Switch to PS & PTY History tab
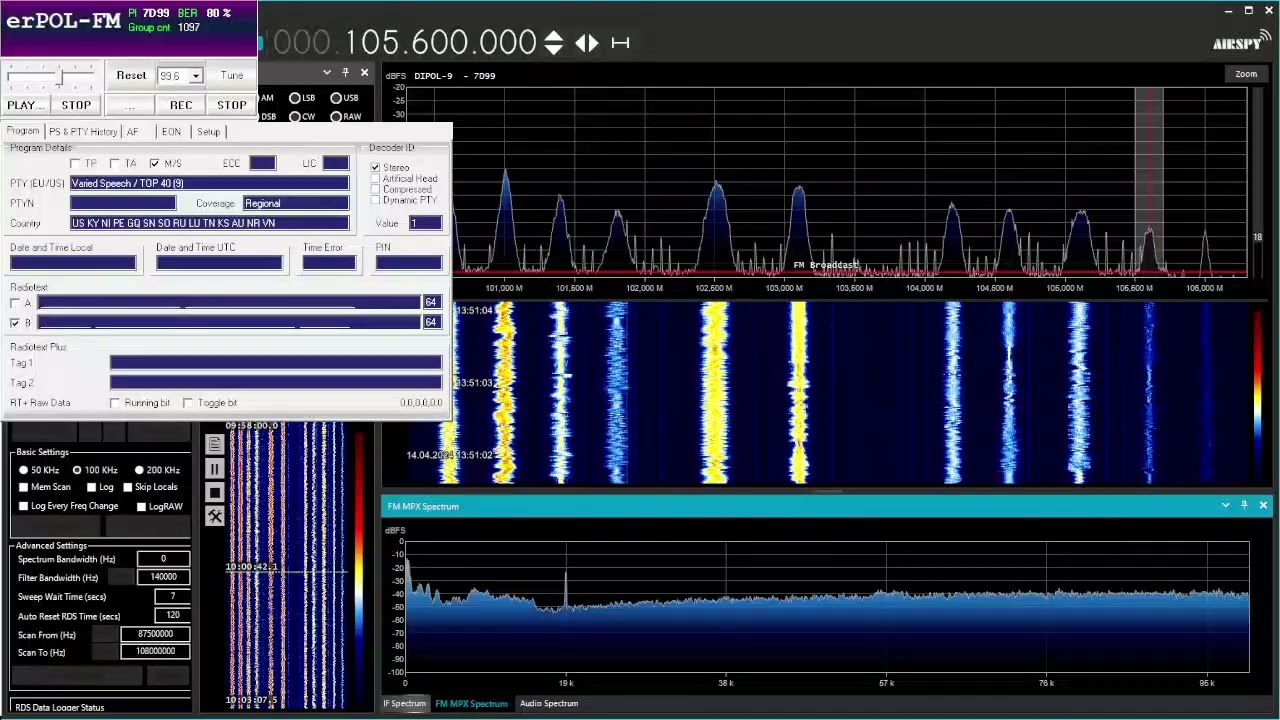The height and width of the screenshot is (720, 1280). coord(83,132)
